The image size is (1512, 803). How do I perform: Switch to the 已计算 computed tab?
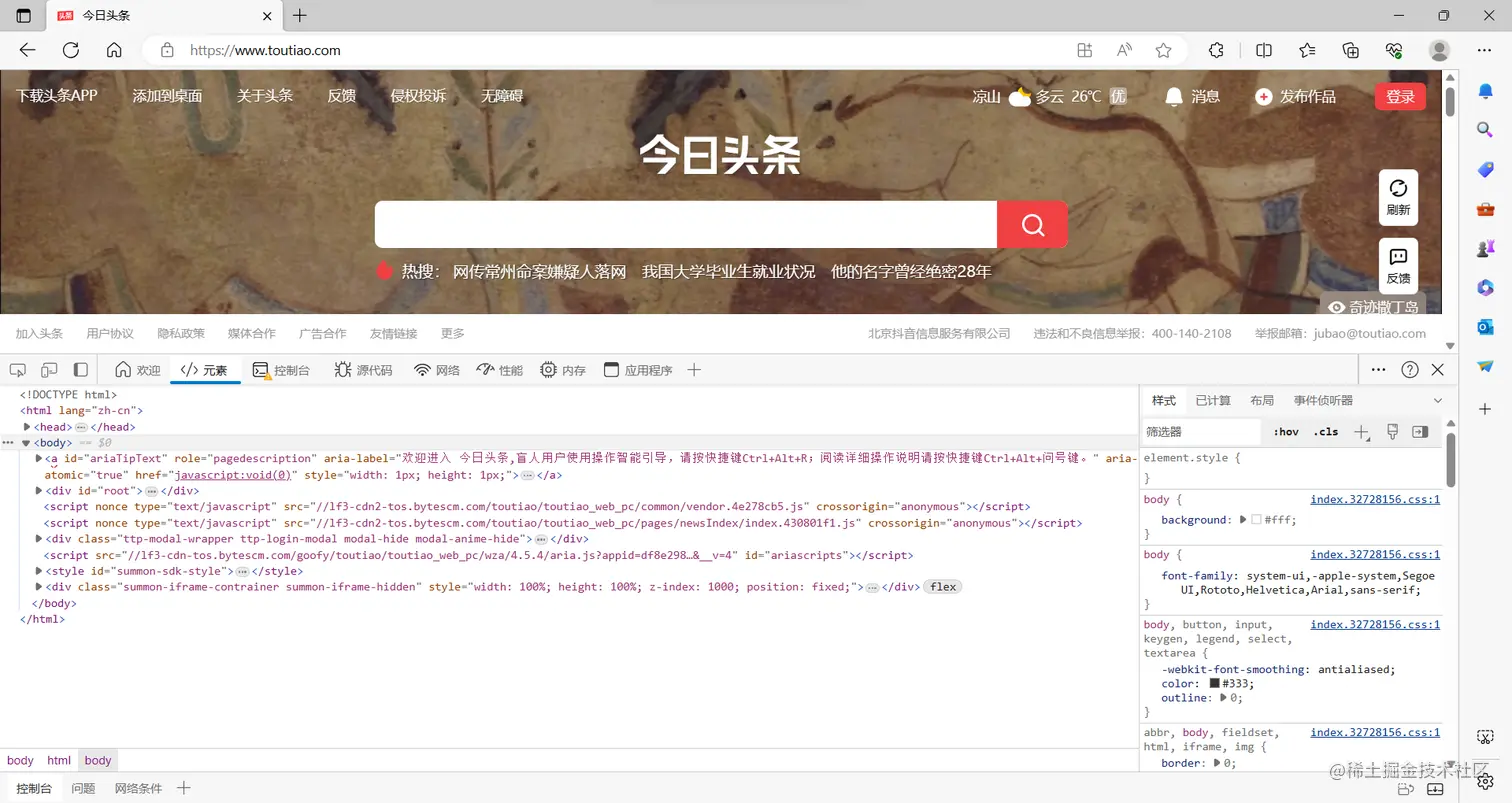(x=1213, y=400)
